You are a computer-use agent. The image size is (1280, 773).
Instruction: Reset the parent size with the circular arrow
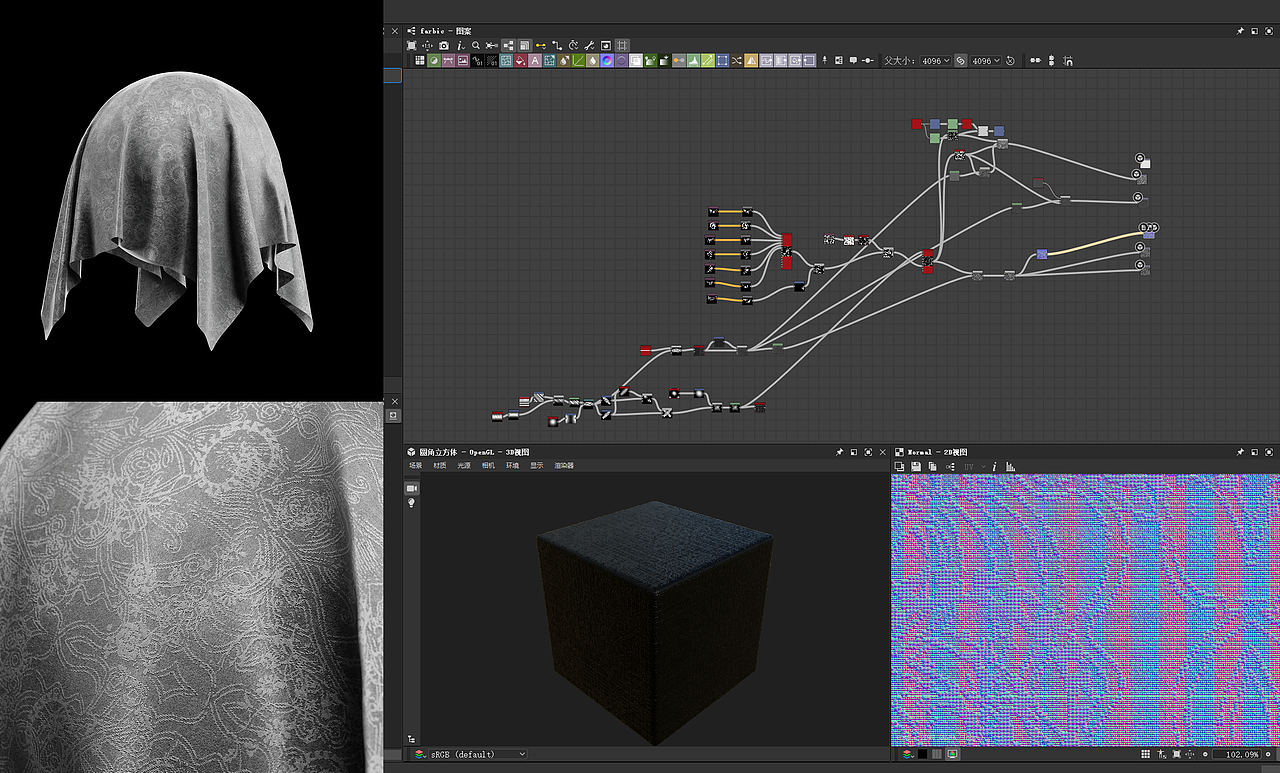coord(1010,61)
